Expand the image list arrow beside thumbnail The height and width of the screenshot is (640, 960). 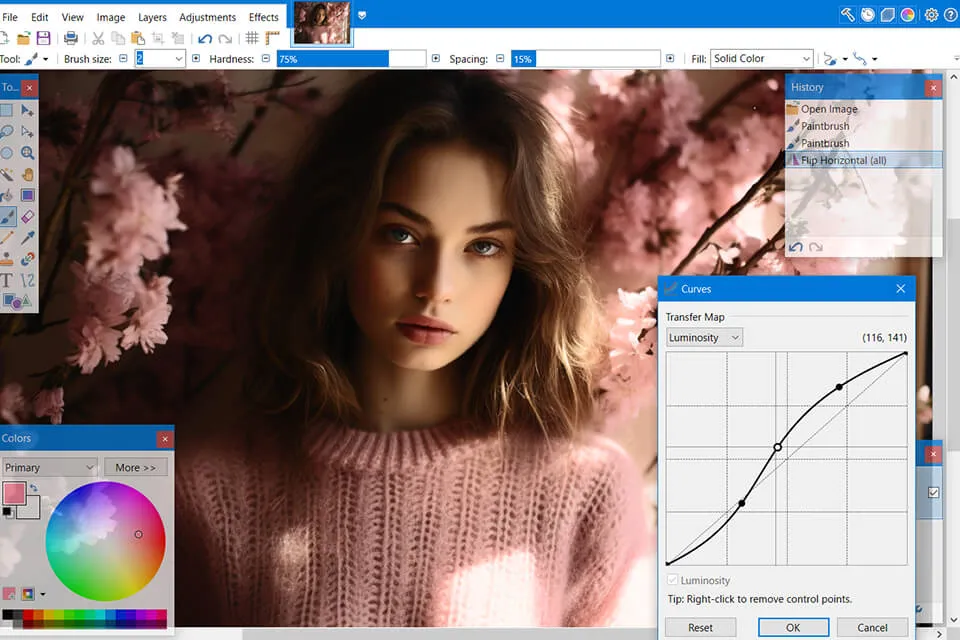click(362, 15)
